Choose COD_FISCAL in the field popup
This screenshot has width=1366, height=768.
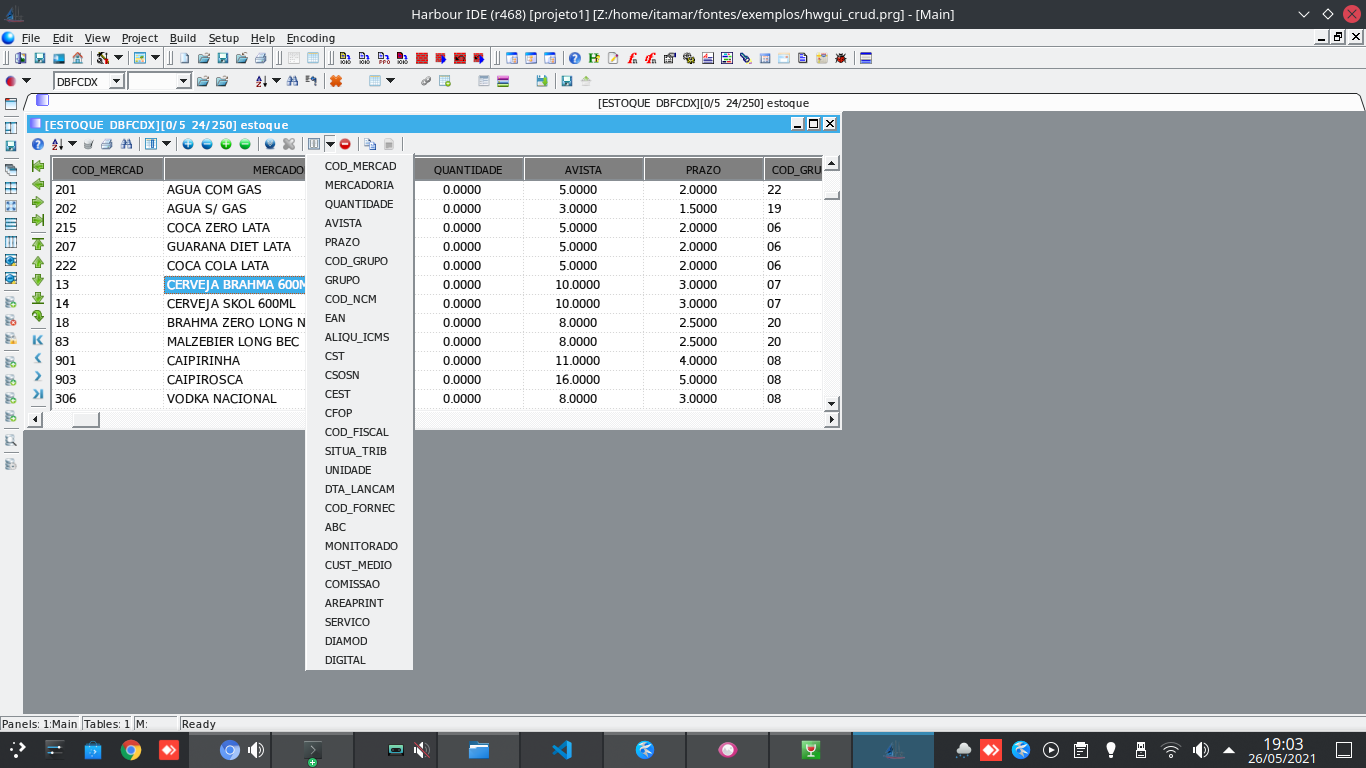pos(357,432)
